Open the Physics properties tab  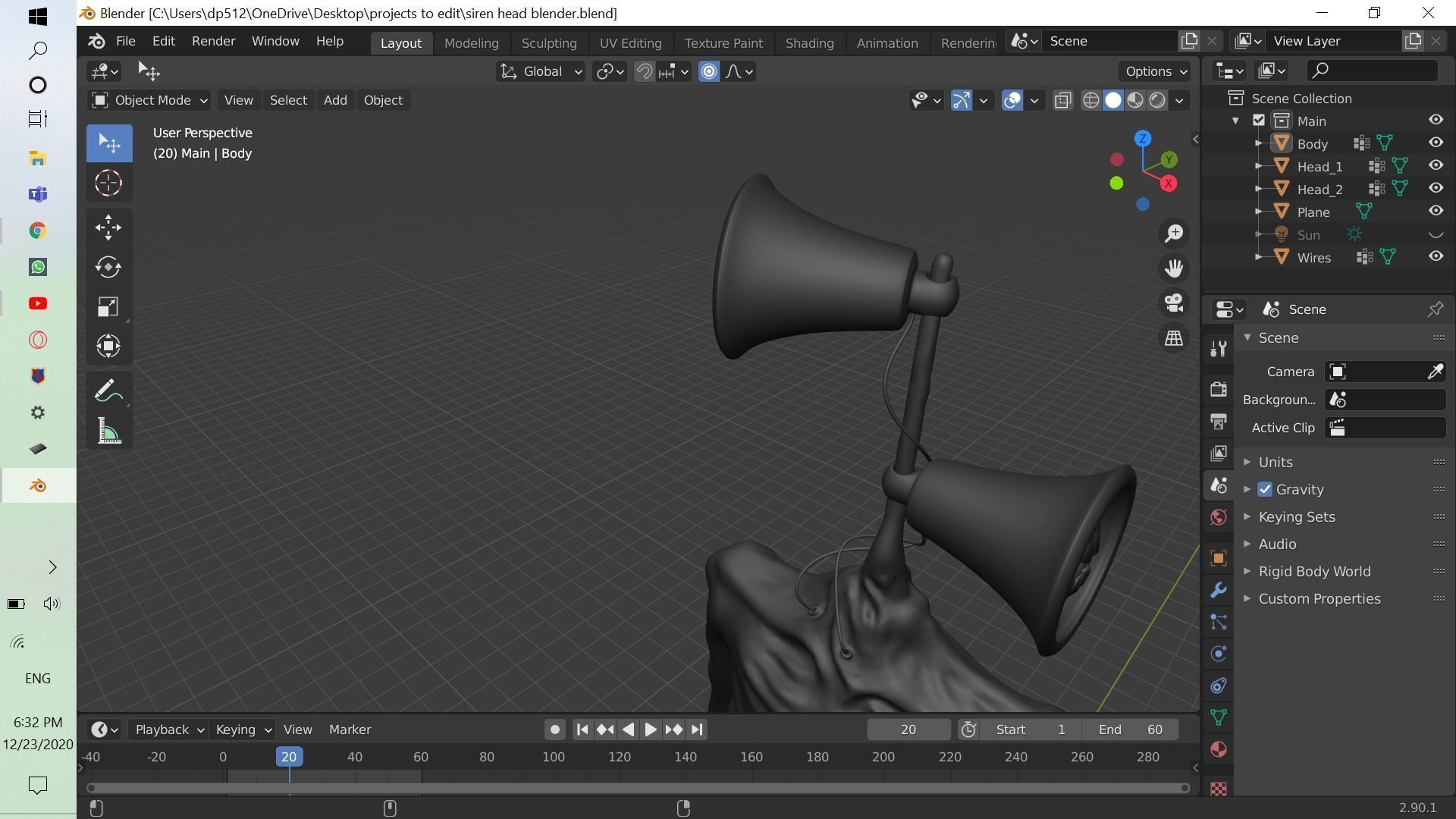1219,654
